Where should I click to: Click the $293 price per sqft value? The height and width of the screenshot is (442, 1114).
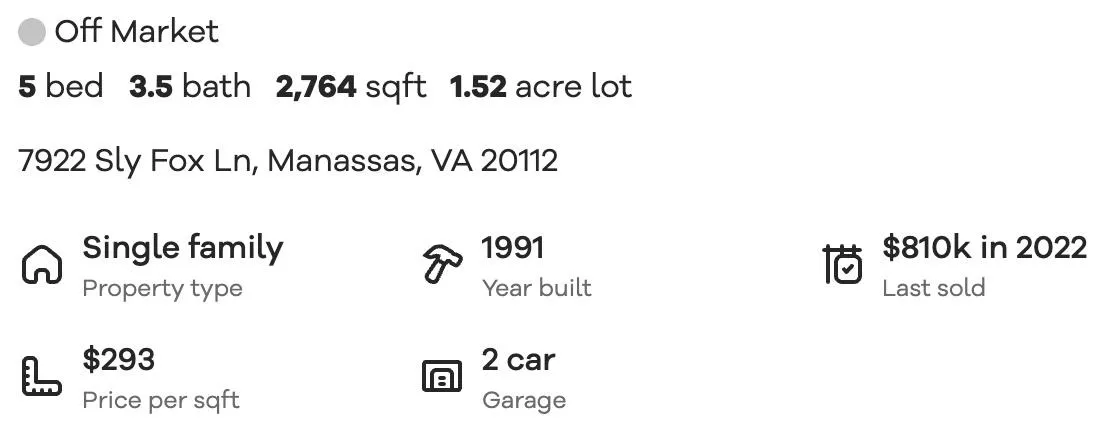(119, 359)
